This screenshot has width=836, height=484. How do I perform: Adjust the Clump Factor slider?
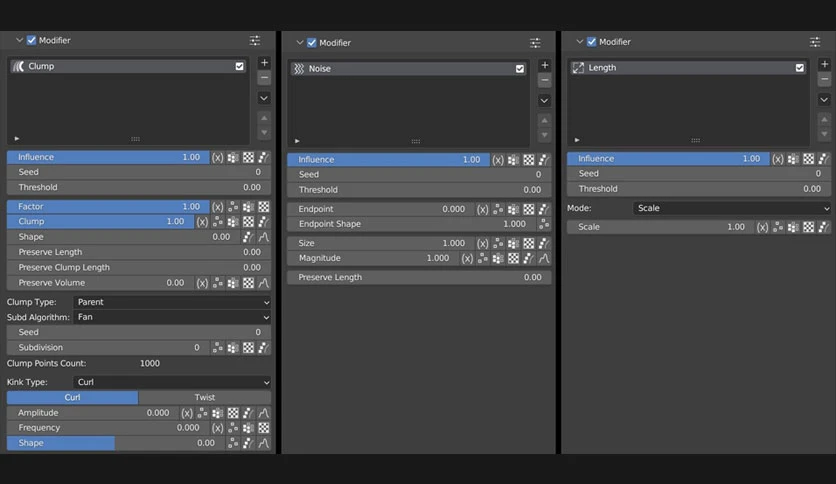[x=108, y=207]
